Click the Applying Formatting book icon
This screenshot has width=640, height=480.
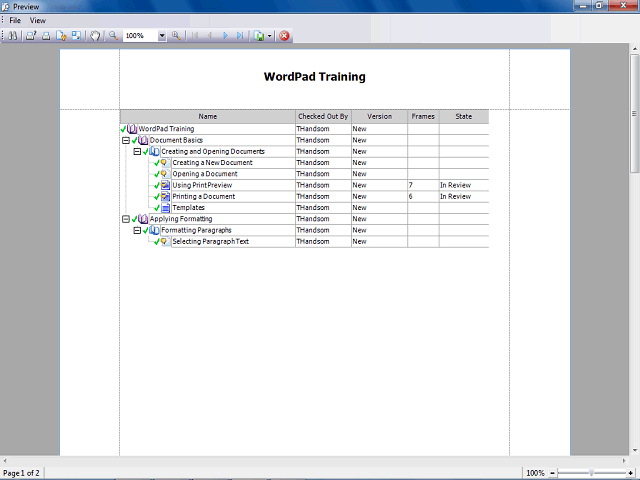[x=143, y=219]
